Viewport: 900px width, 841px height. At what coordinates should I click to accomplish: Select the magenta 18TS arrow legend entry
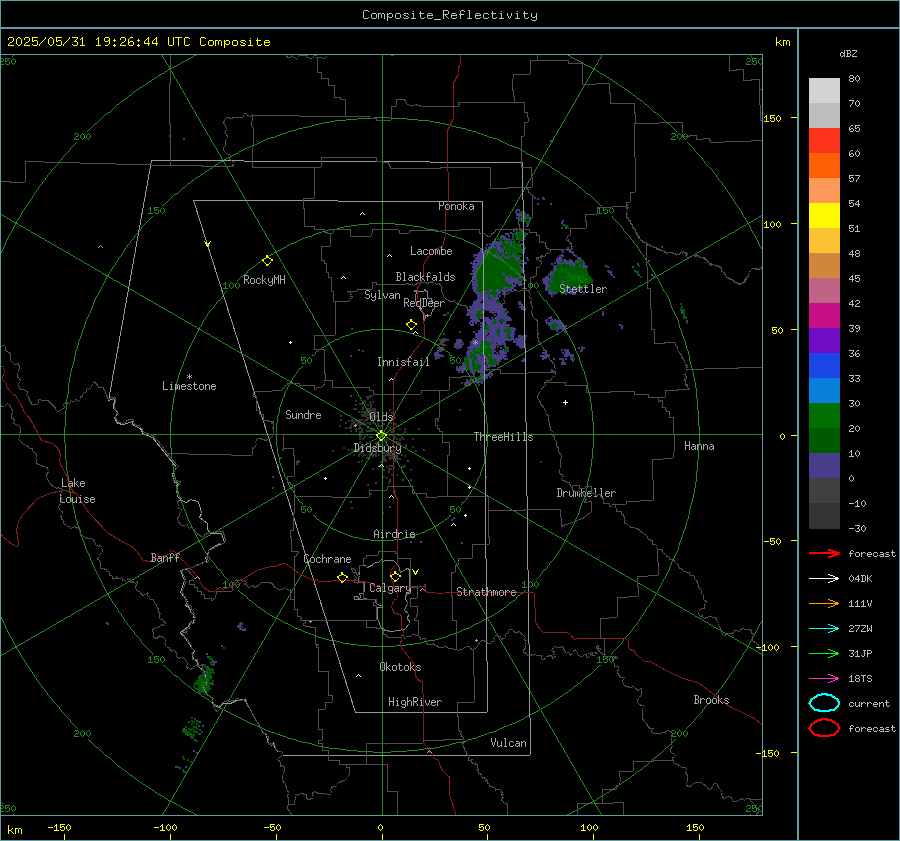pos(824,679)
